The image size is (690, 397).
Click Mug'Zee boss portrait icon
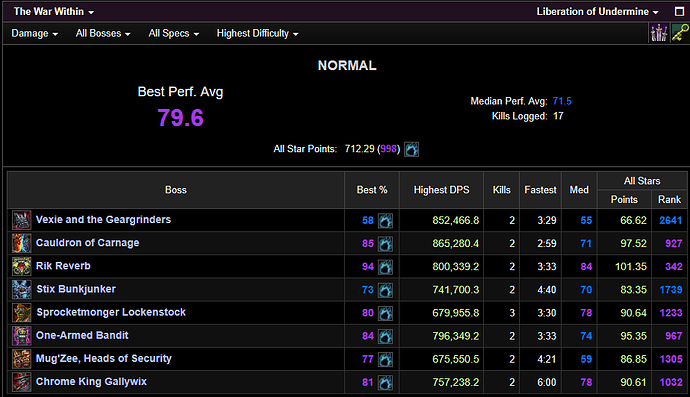pyautogui.click(x=22, y=359)
